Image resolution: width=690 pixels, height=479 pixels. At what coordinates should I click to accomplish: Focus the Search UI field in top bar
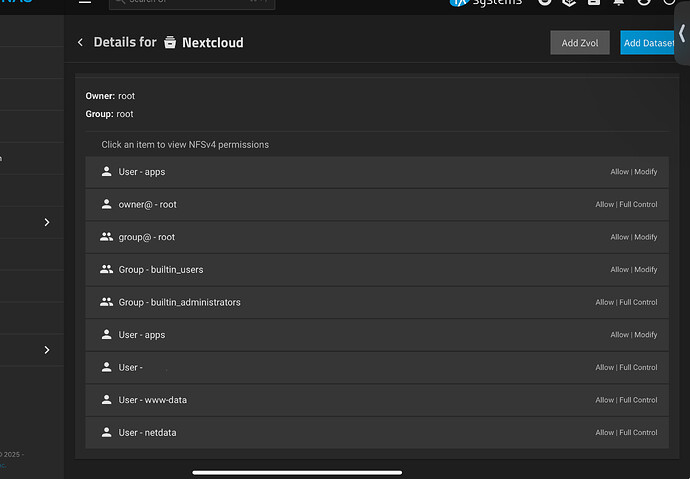(x=192, y=4)
